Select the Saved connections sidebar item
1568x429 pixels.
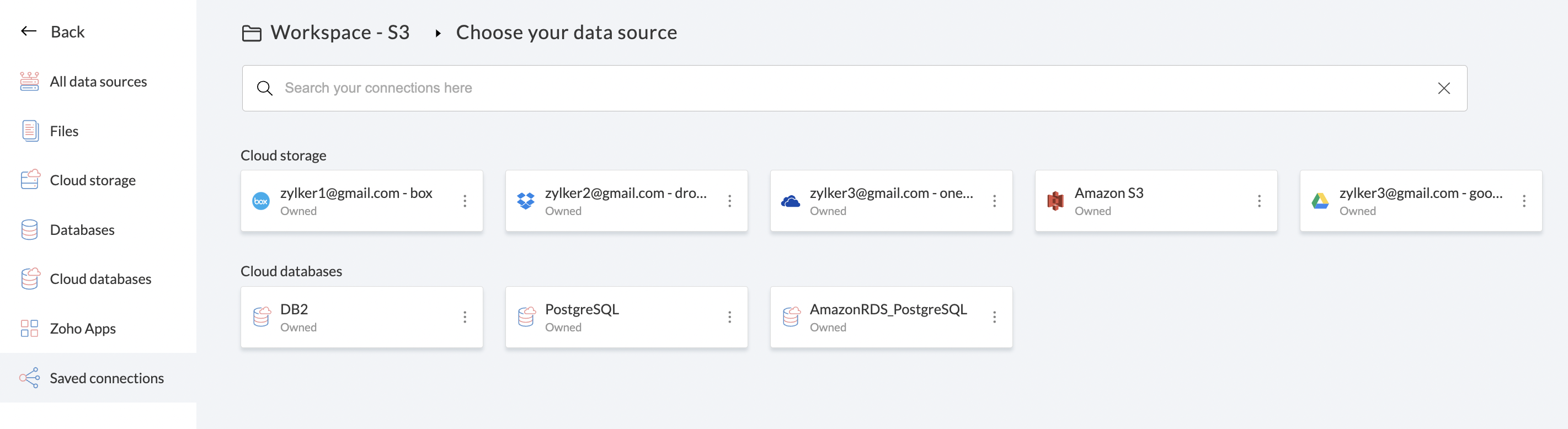(x=106, y=378)
